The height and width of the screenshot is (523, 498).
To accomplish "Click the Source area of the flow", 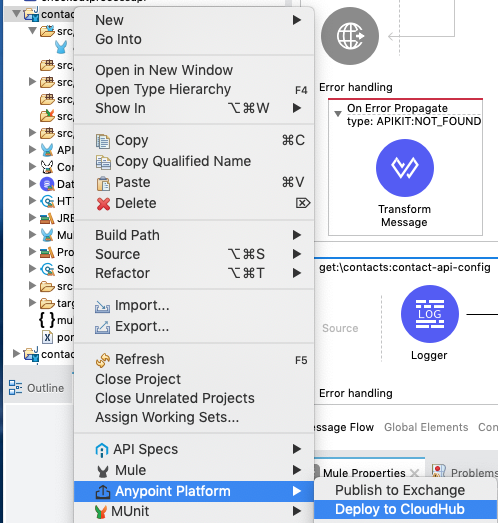I will (x=340, y=329).
